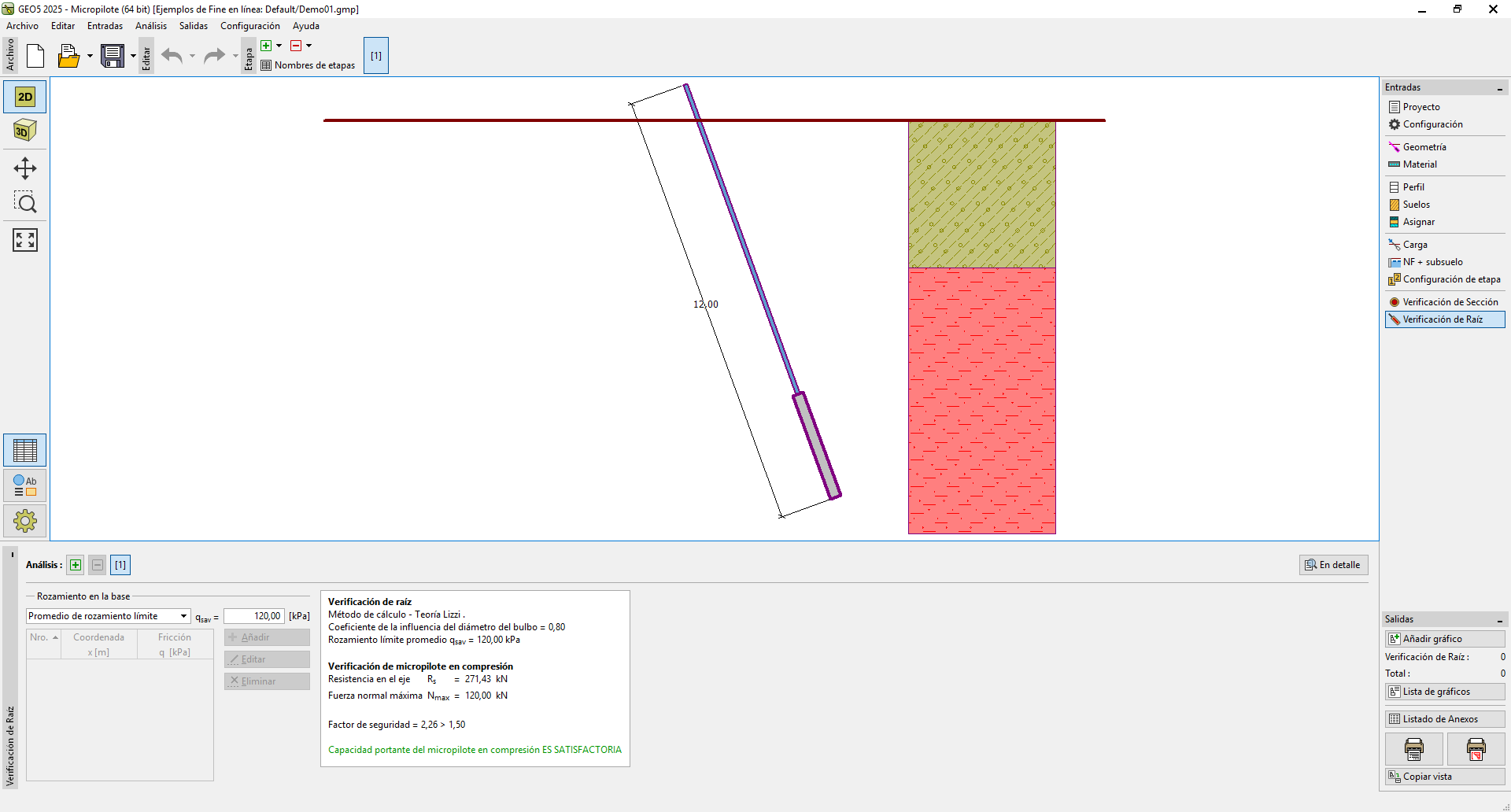
Task: Select construction stage [1] in toolbar
Action: [x=376, y=56]
